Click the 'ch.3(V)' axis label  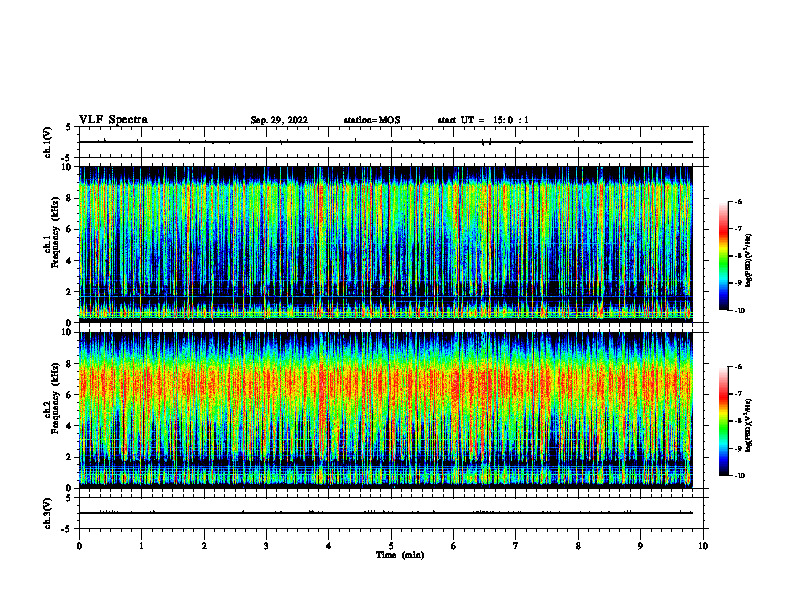click(x=47, y=513)
